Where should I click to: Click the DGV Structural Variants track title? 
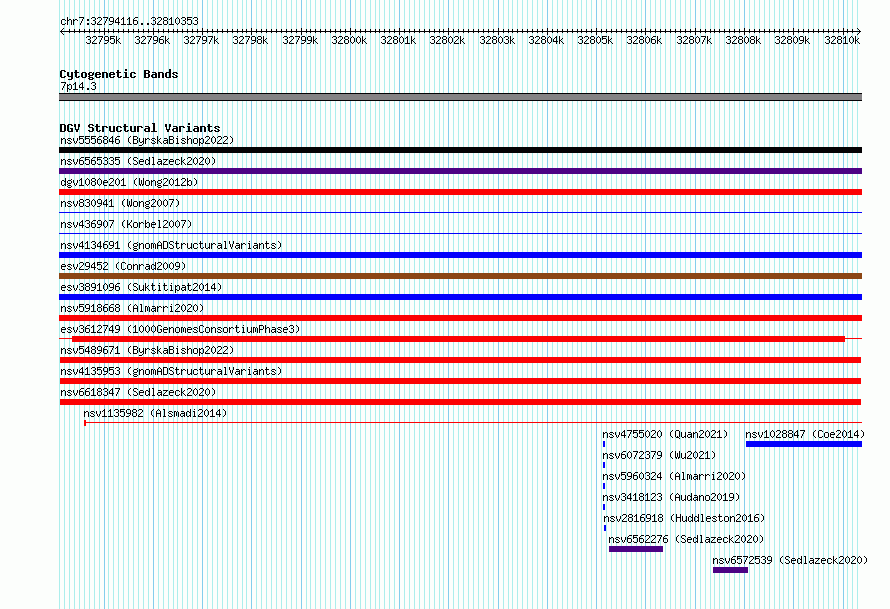coord(140,128)
